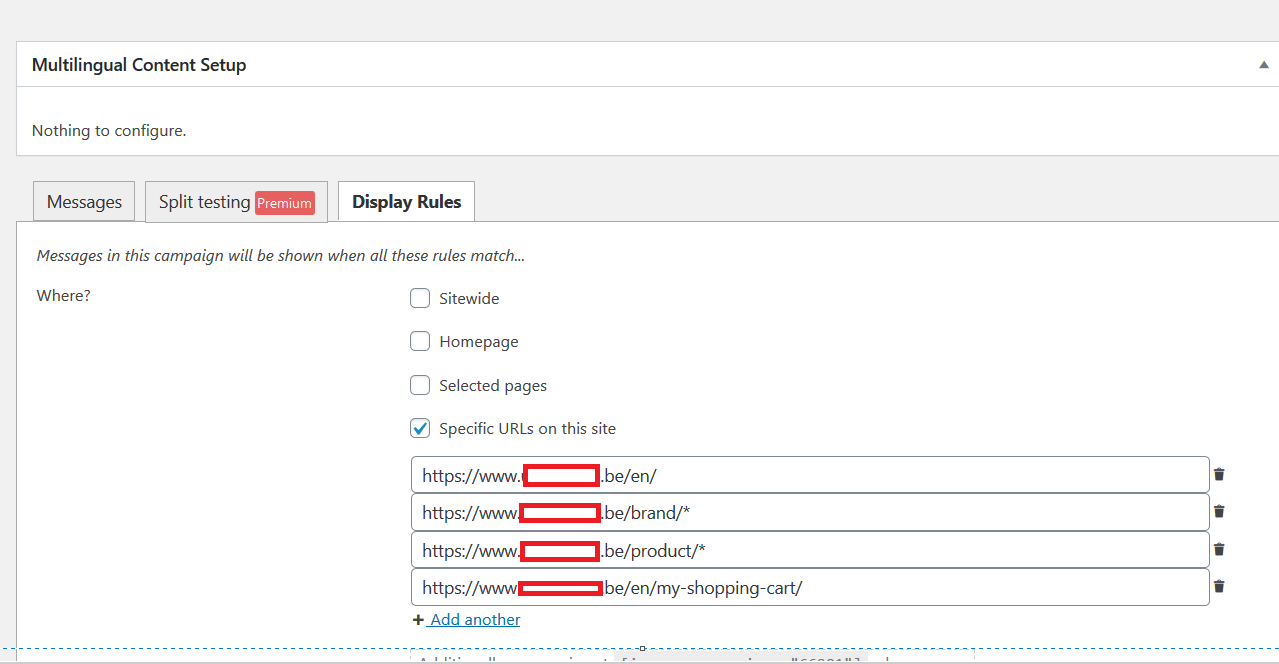Delete the /en/ URL rule
The height and width of the screenshot is (664, 1279).
[x=1219, y=475]
